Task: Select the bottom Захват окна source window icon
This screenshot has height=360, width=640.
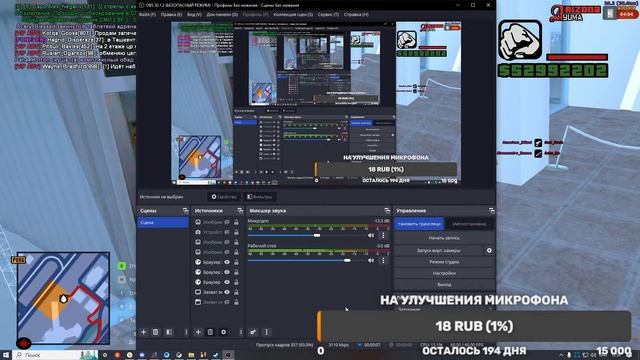Action: click(x=198, y=302)
